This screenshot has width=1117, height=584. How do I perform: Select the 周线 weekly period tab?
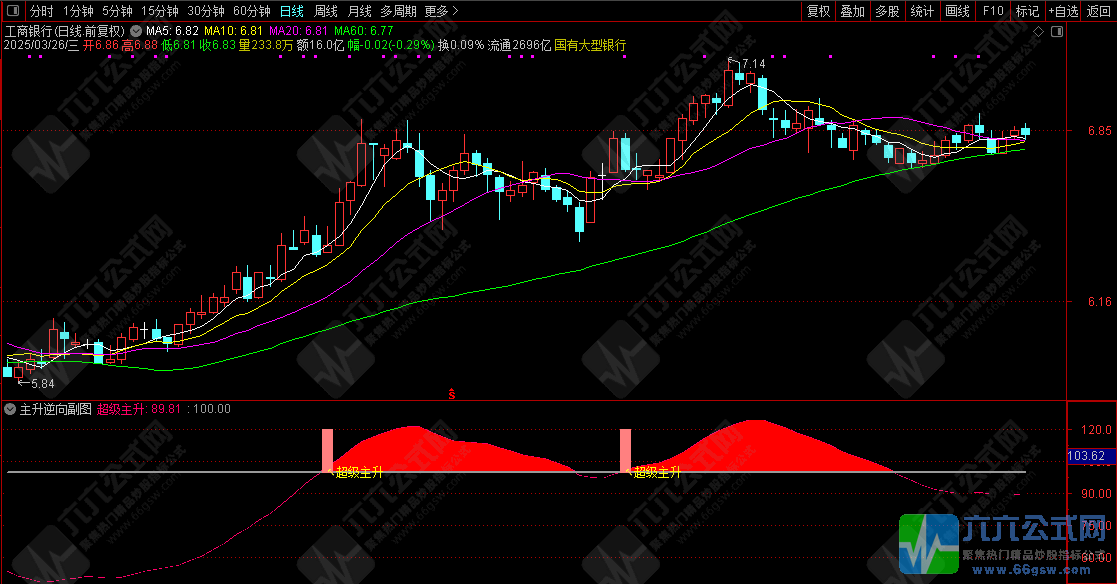(x=326, y=12)
